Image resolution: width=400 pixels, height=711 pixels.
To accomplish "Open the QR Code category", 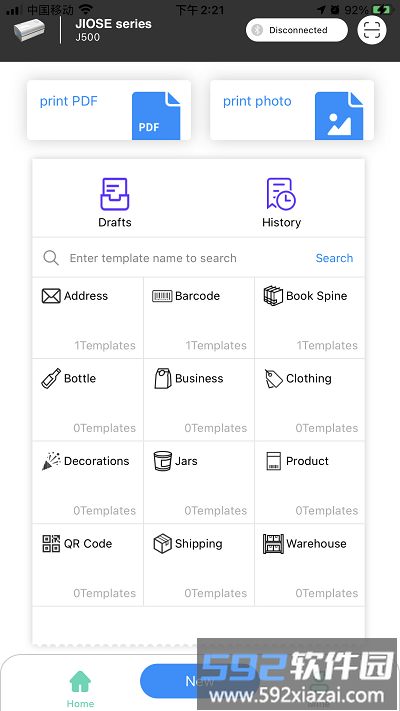I will [88, 565].
